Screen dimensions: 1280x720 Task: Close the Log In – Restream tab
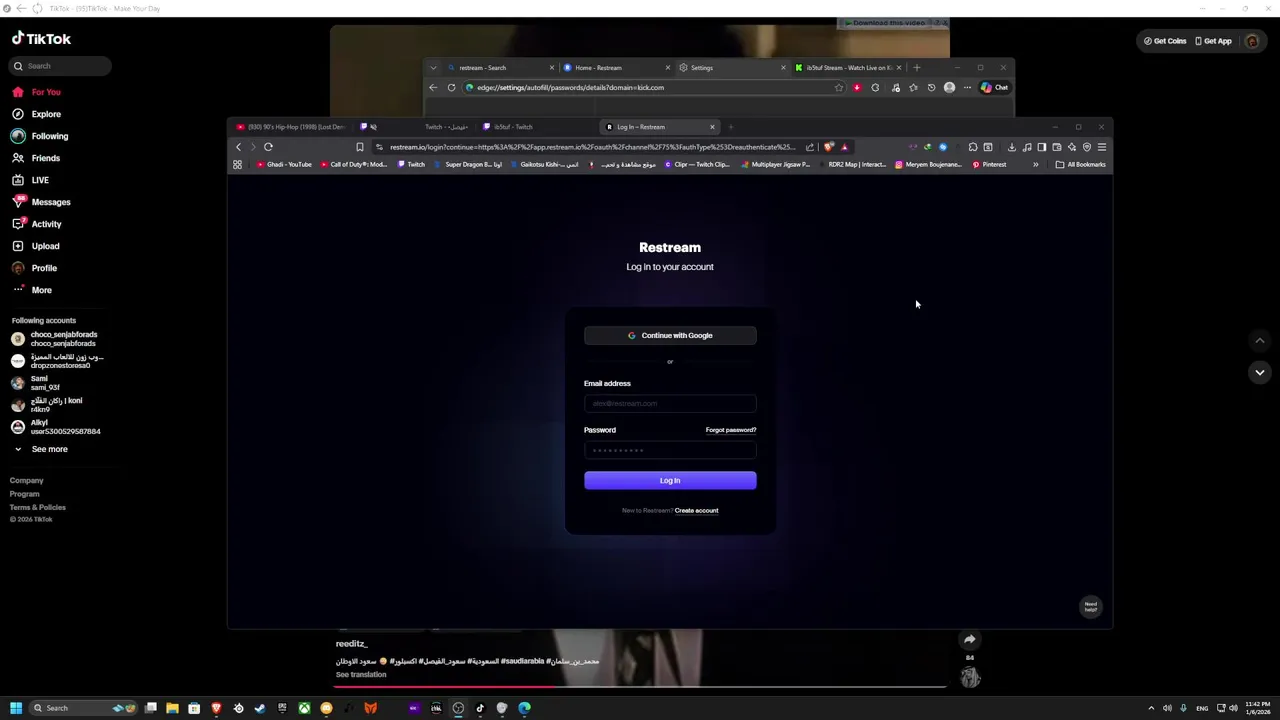[712, 127]
